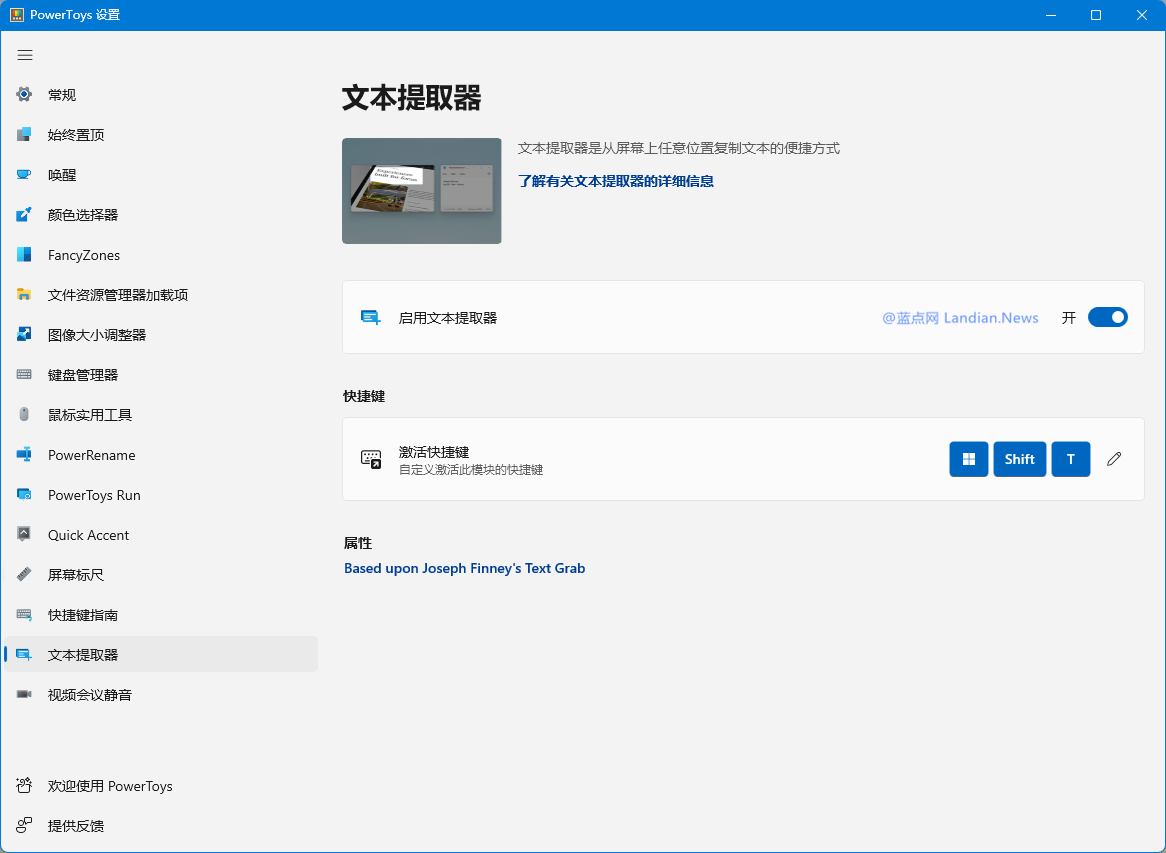Click the PowerToys app icon in title bar
The image size is (1166, 853).
[16, 15]
